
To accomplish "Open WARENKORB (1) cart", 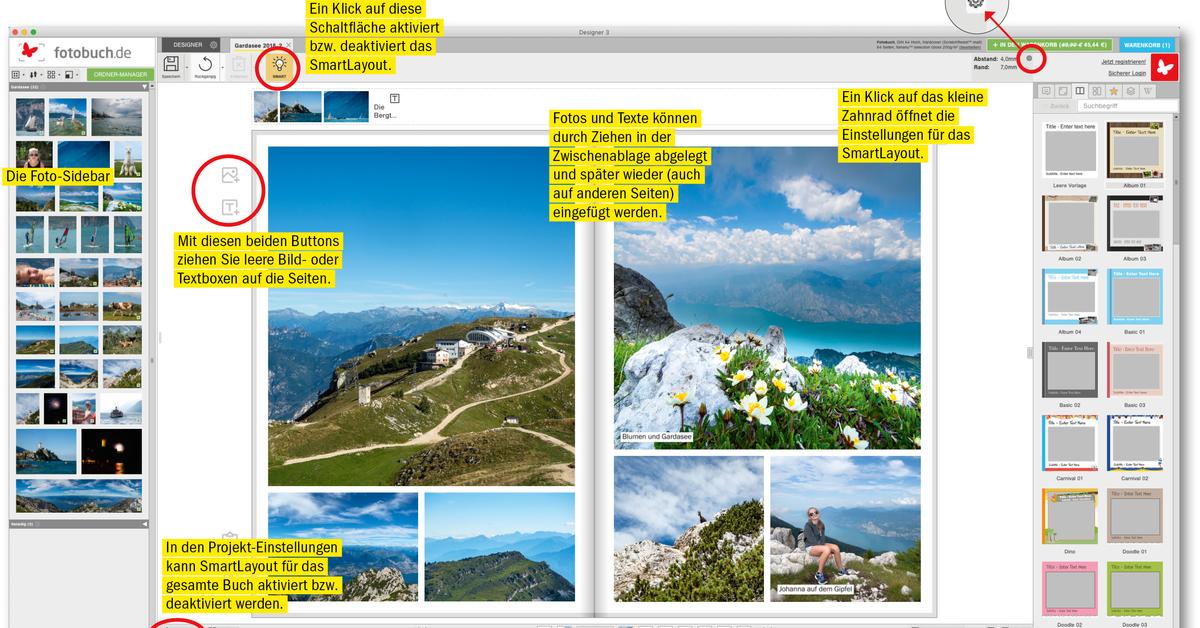I will click(x=1145, y=45).
